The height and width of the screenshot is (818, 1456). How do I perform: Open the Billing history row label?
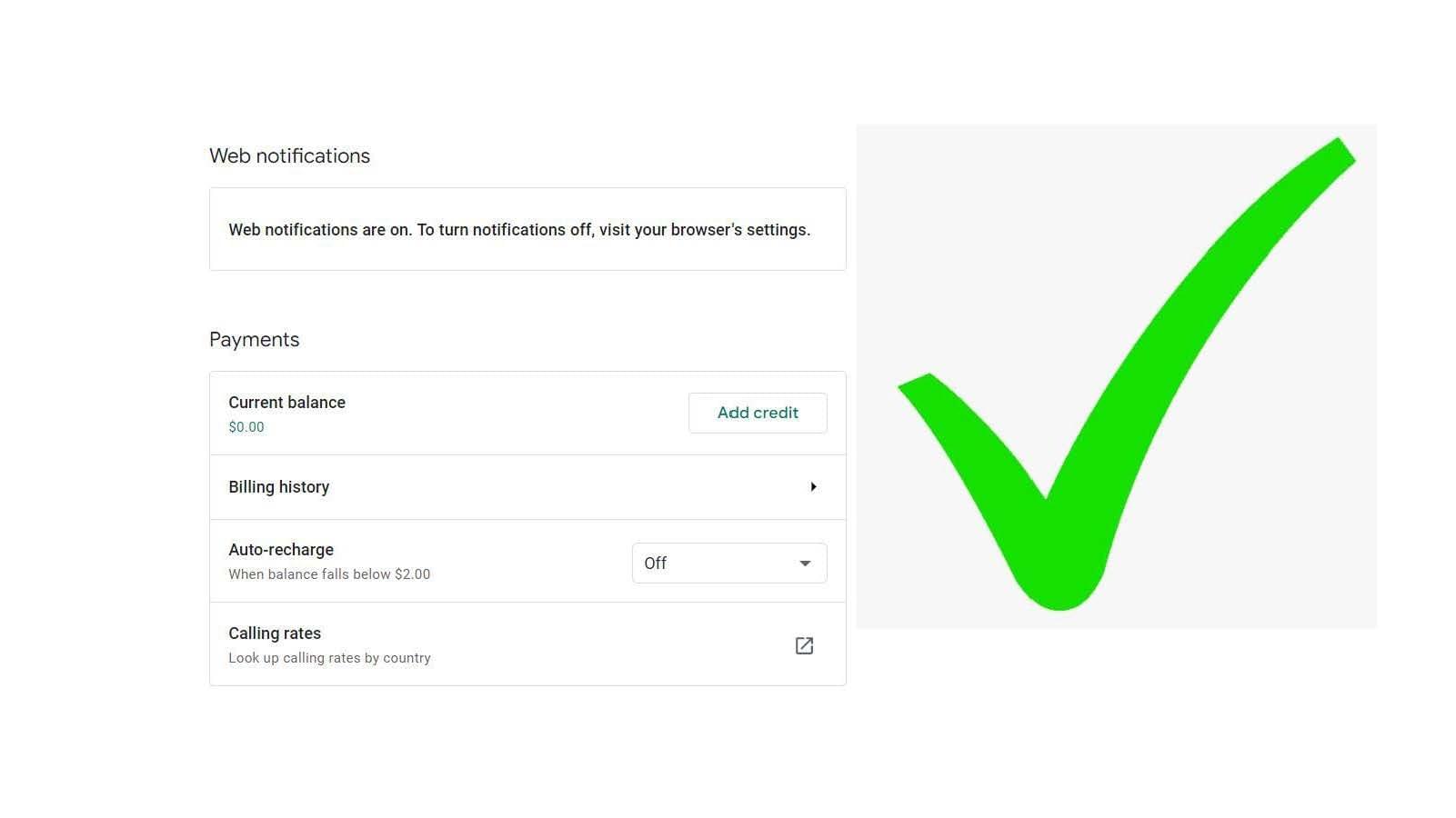tap(279, 487)
